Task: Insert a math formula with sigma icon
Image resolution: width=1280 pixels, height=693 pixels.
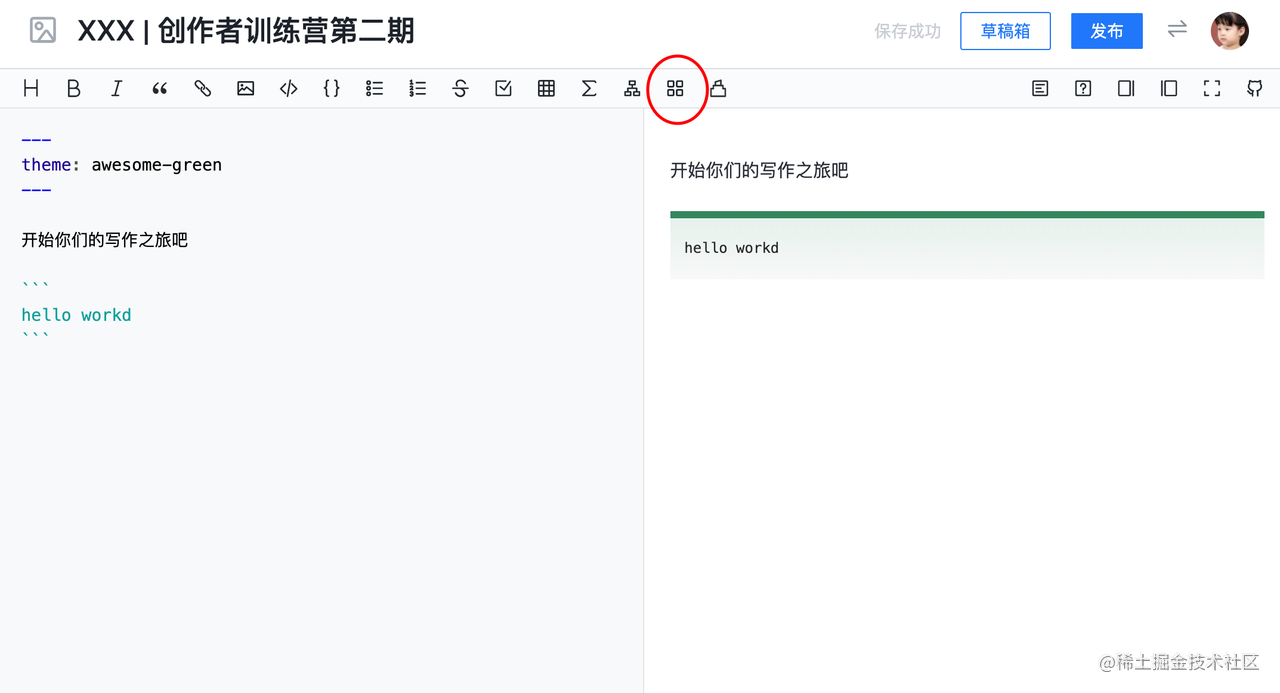Action: (590, 89)
